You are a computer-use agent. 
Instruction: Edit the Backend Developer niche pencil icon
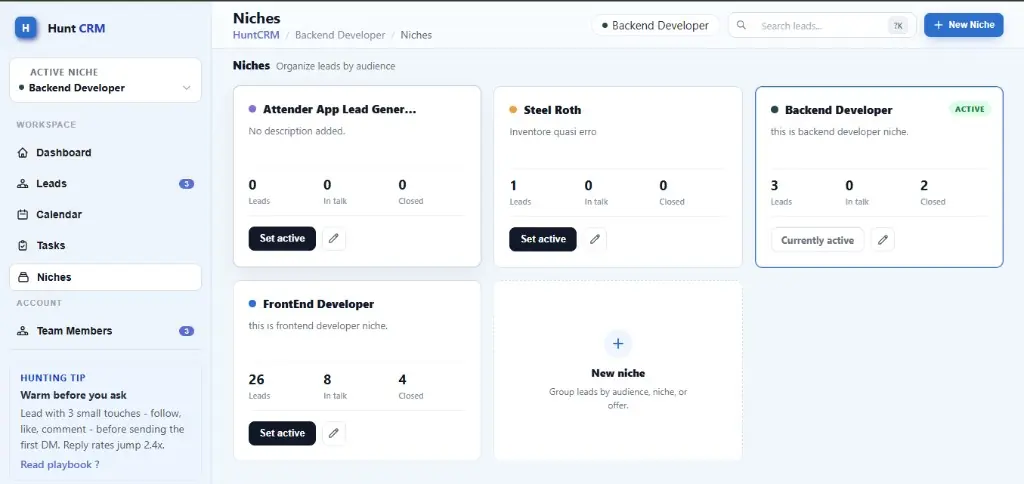[883, 240]
